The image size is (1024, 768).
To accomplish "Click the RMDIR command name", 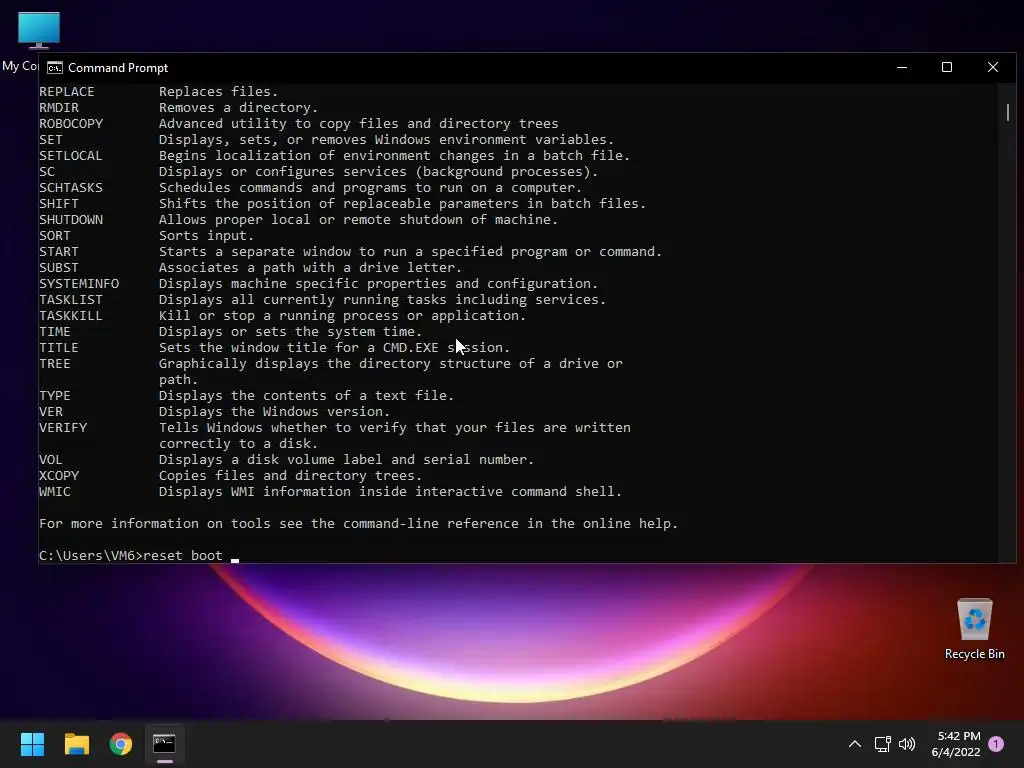I will click(59, 108).
